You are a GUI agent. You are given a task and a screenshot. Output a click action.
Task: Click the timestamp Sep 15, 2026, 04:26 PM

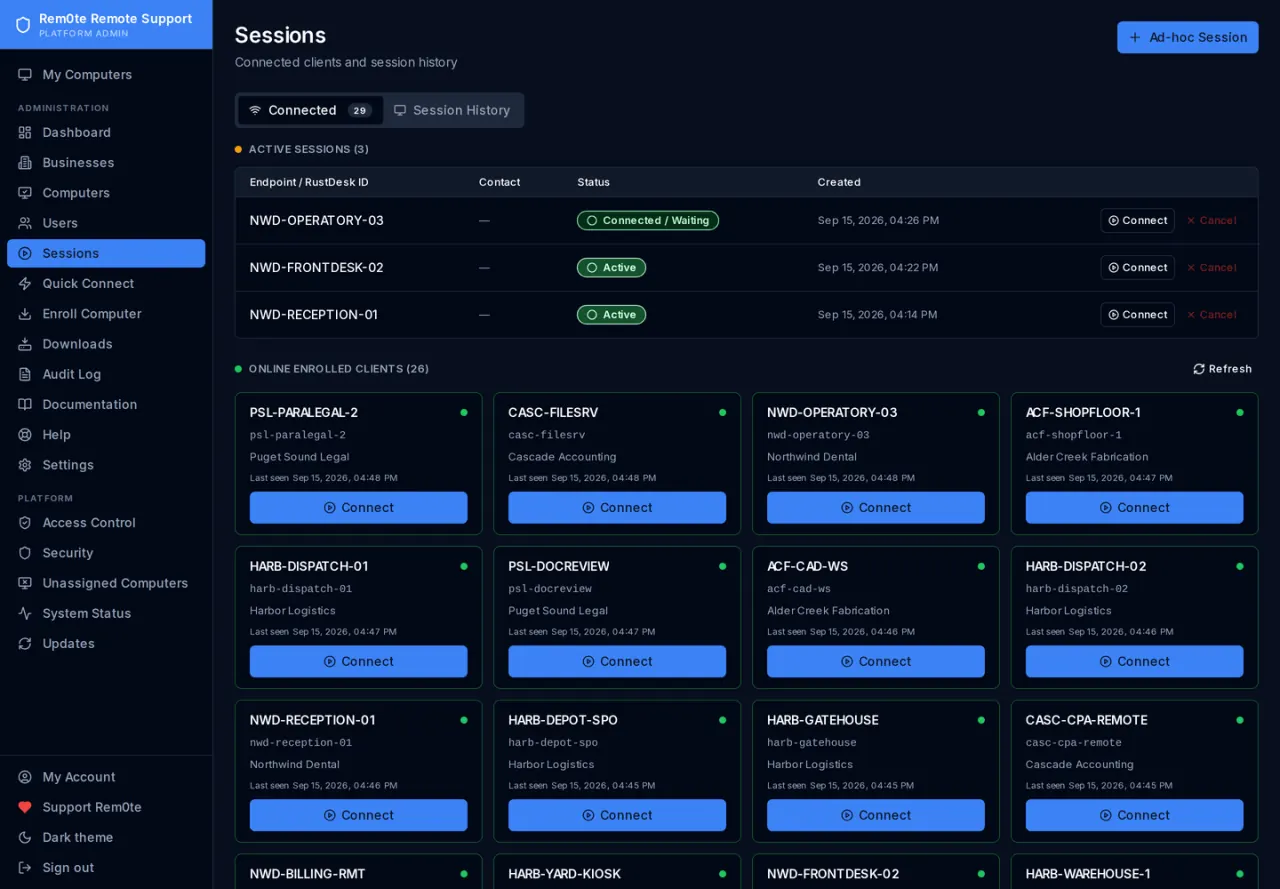[878, 220]
